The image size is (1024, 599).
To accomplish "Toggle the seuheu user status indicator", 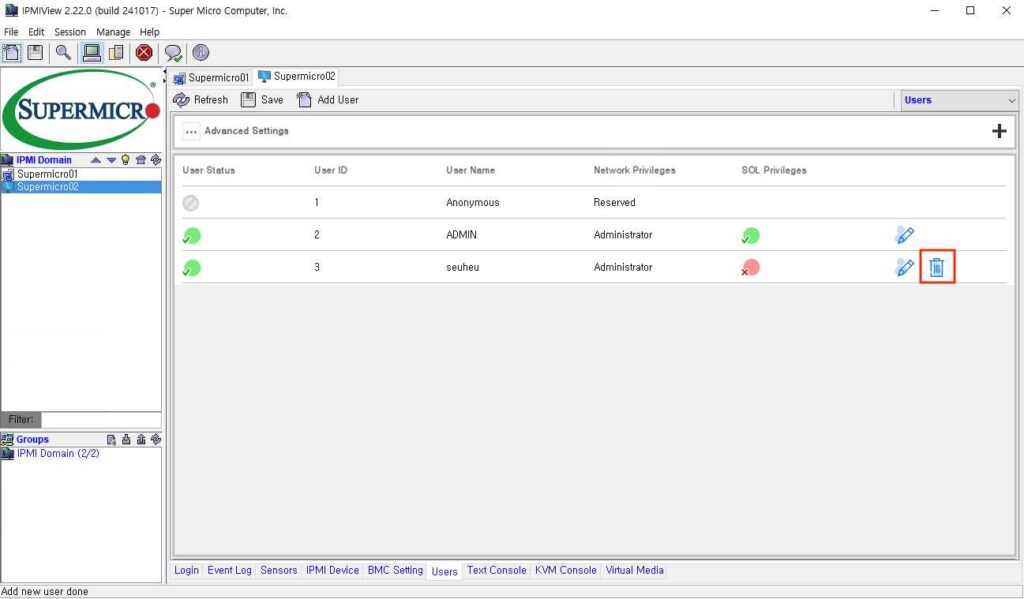I will pyautogui.click(x=191, y=268).
